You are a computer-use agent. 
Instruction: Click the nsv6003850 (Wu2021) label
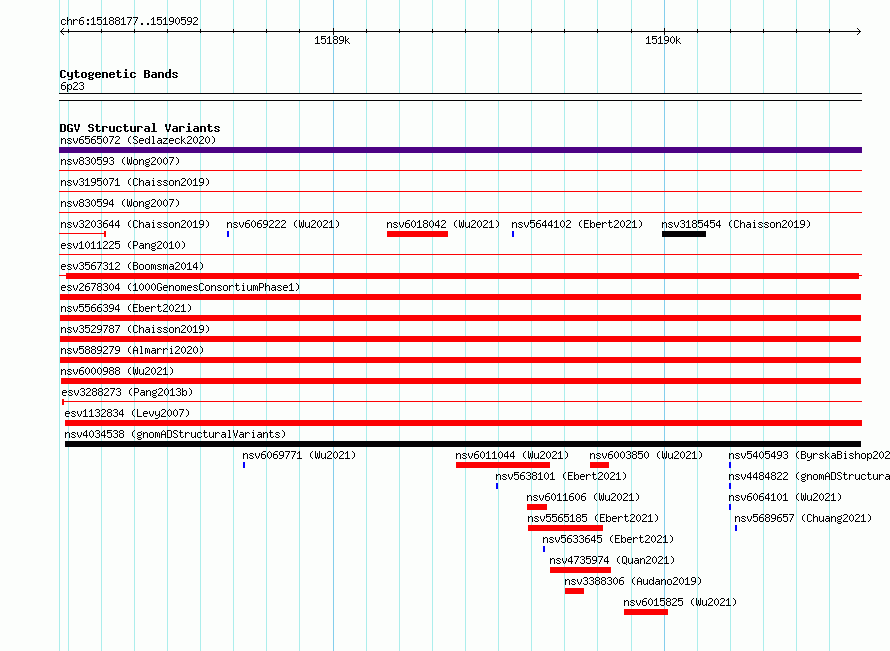(646, 455)
